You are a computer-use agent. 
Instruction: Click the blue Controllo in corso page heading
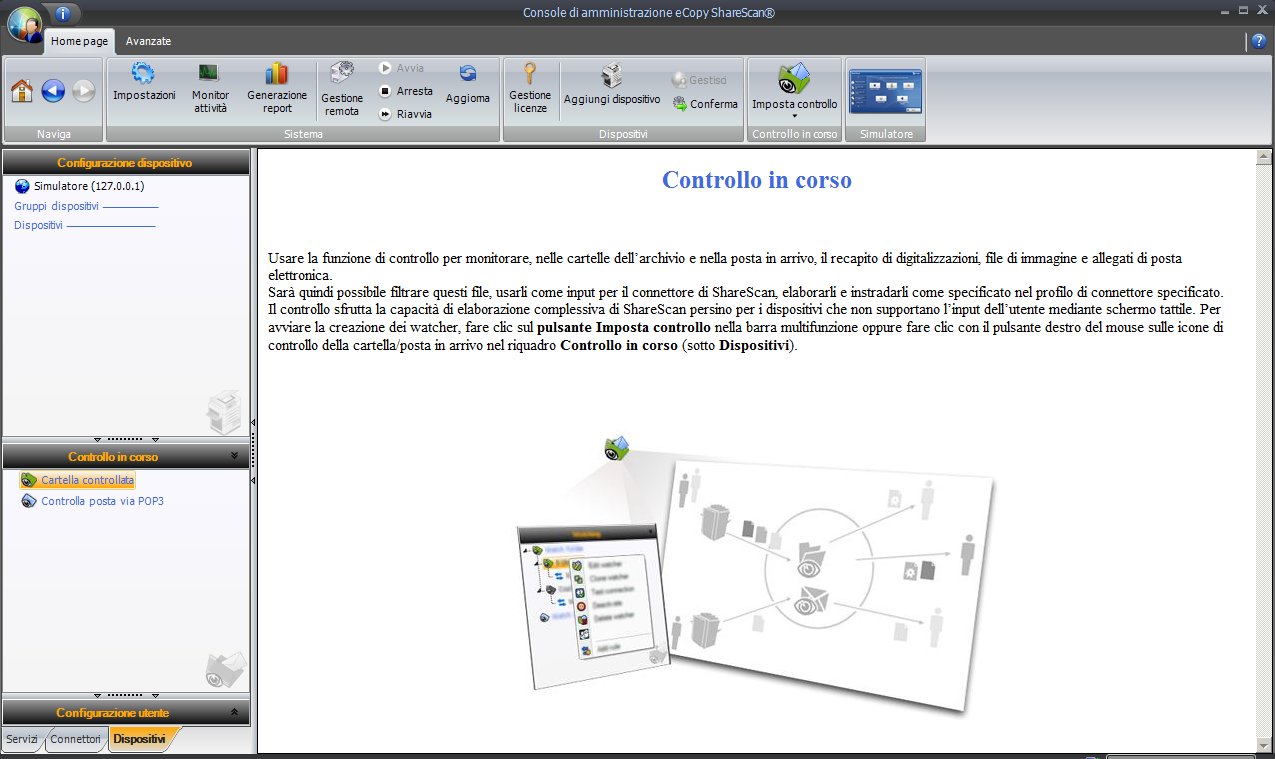coord(757,180)
